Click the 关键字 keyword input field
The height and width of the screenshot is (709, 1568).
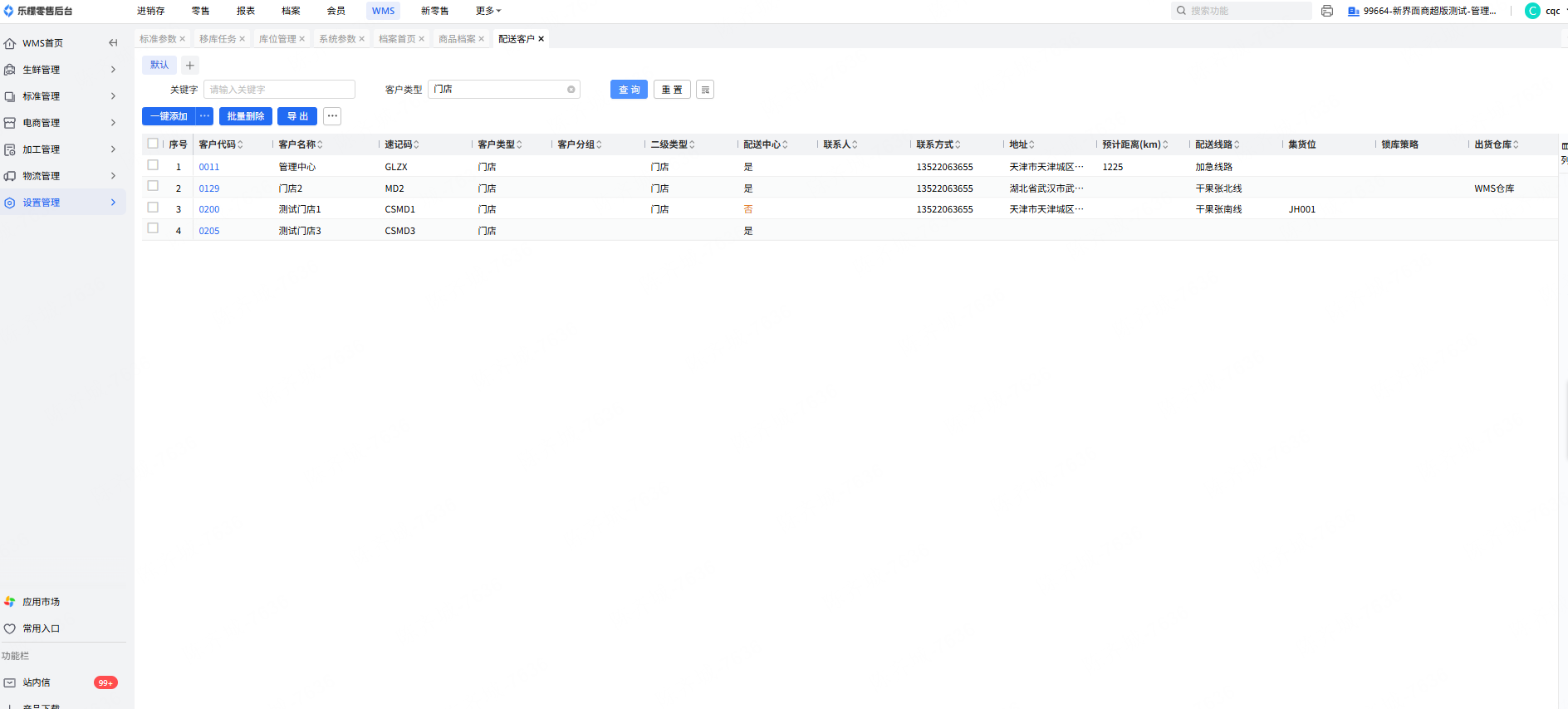pos(279,90)
